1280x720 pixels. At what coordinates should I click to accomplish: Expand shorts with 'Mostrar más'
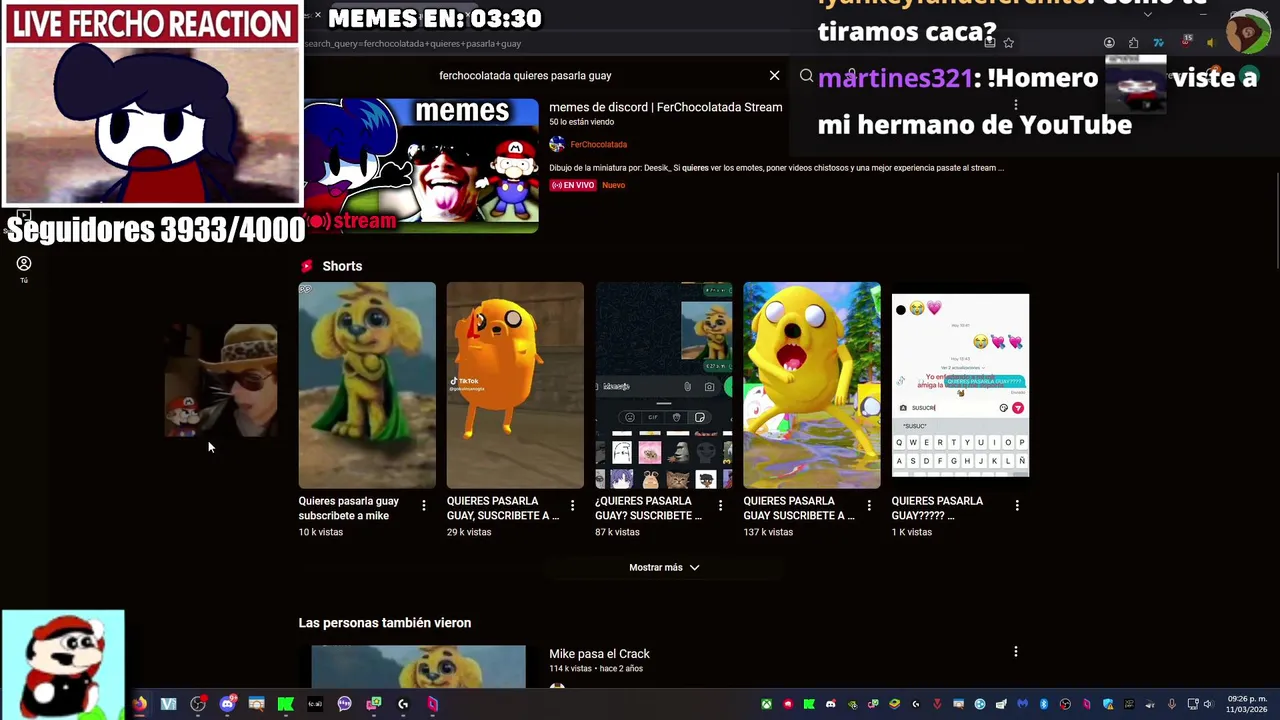[x=664, y=567]
